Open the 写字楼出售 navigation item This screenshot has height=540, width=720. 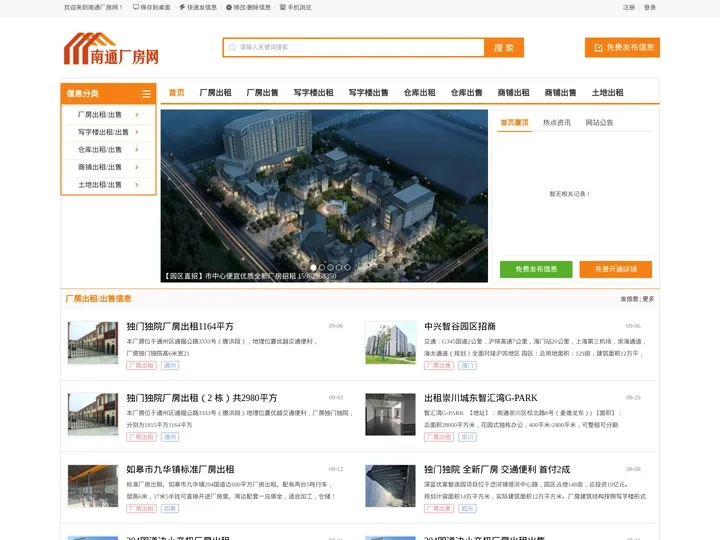point(368,93)
